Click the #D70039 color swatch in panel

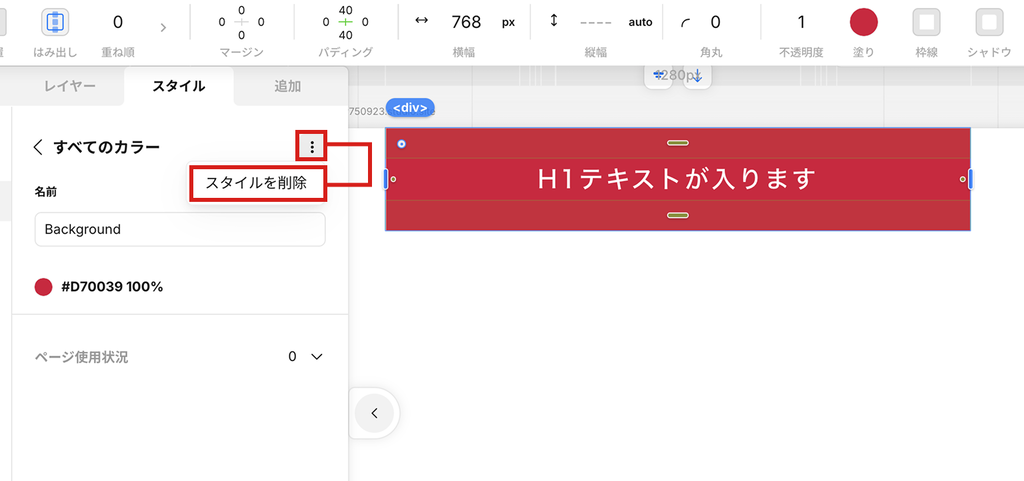pyautogui.click(x=43, y=287)
